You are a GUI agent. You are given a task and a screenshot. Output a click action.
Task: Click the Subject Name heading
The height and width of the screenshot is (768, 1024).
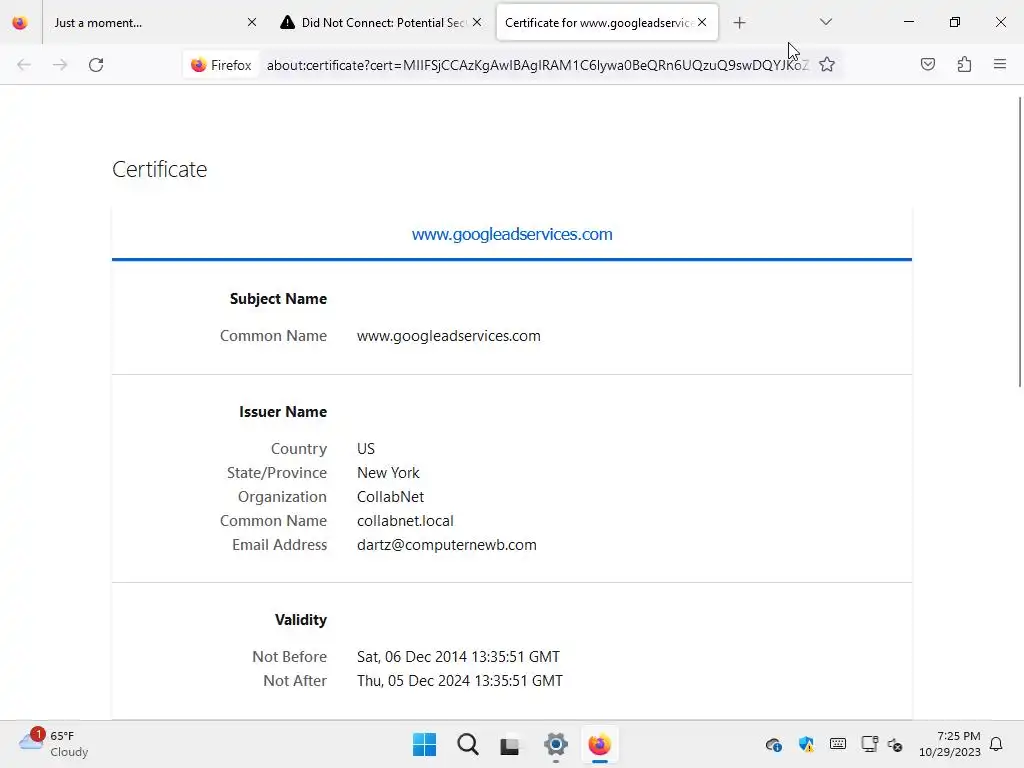tap(278, 299)
